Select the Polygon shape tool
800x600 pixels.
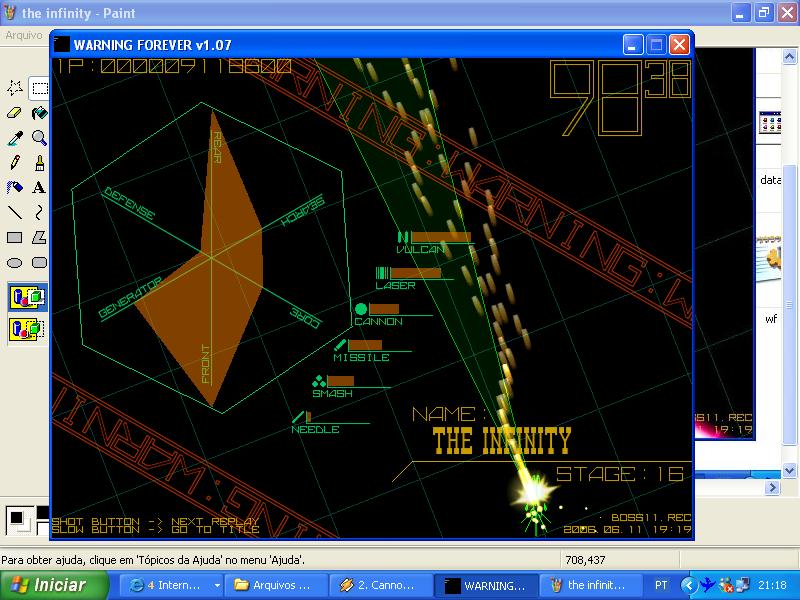click(x=39, y=237)
